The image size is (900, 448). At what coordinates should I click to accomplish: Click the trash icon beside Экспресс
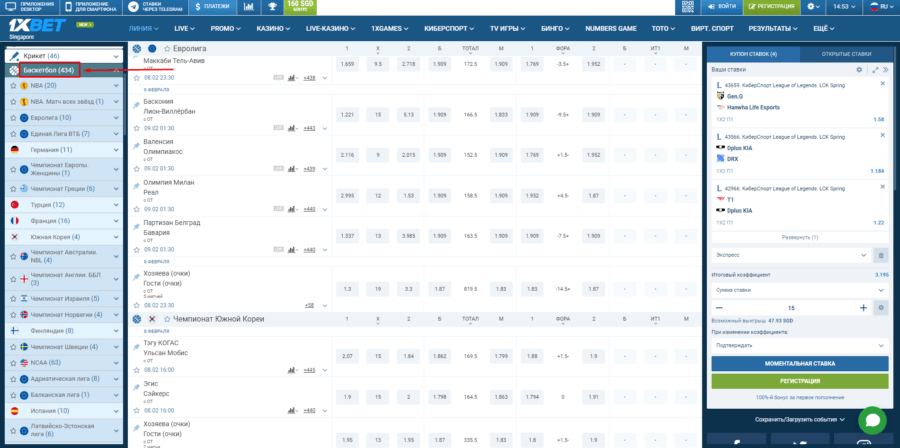[880, 255]
